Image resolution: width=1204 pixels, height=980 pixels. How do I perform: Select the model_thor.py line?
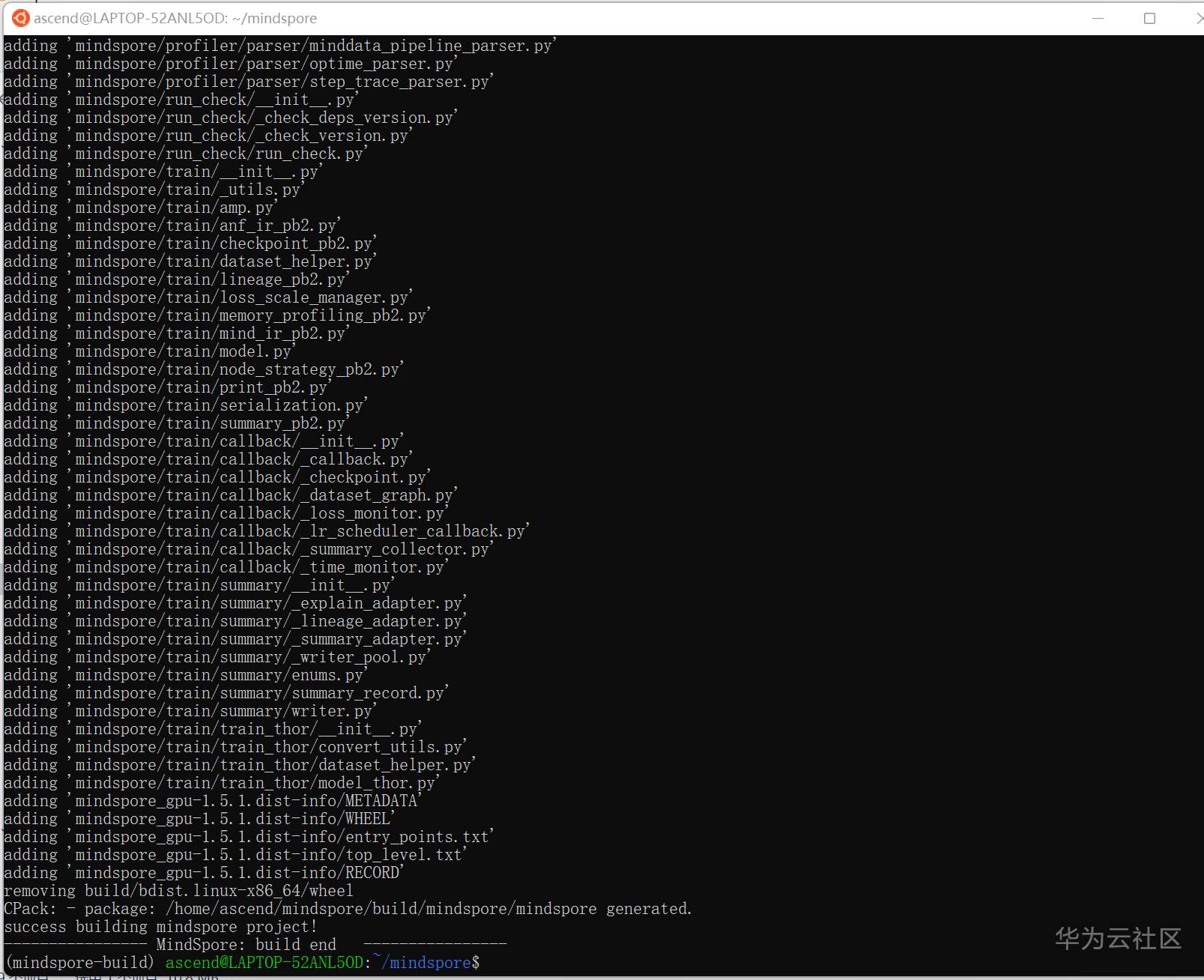222,783
